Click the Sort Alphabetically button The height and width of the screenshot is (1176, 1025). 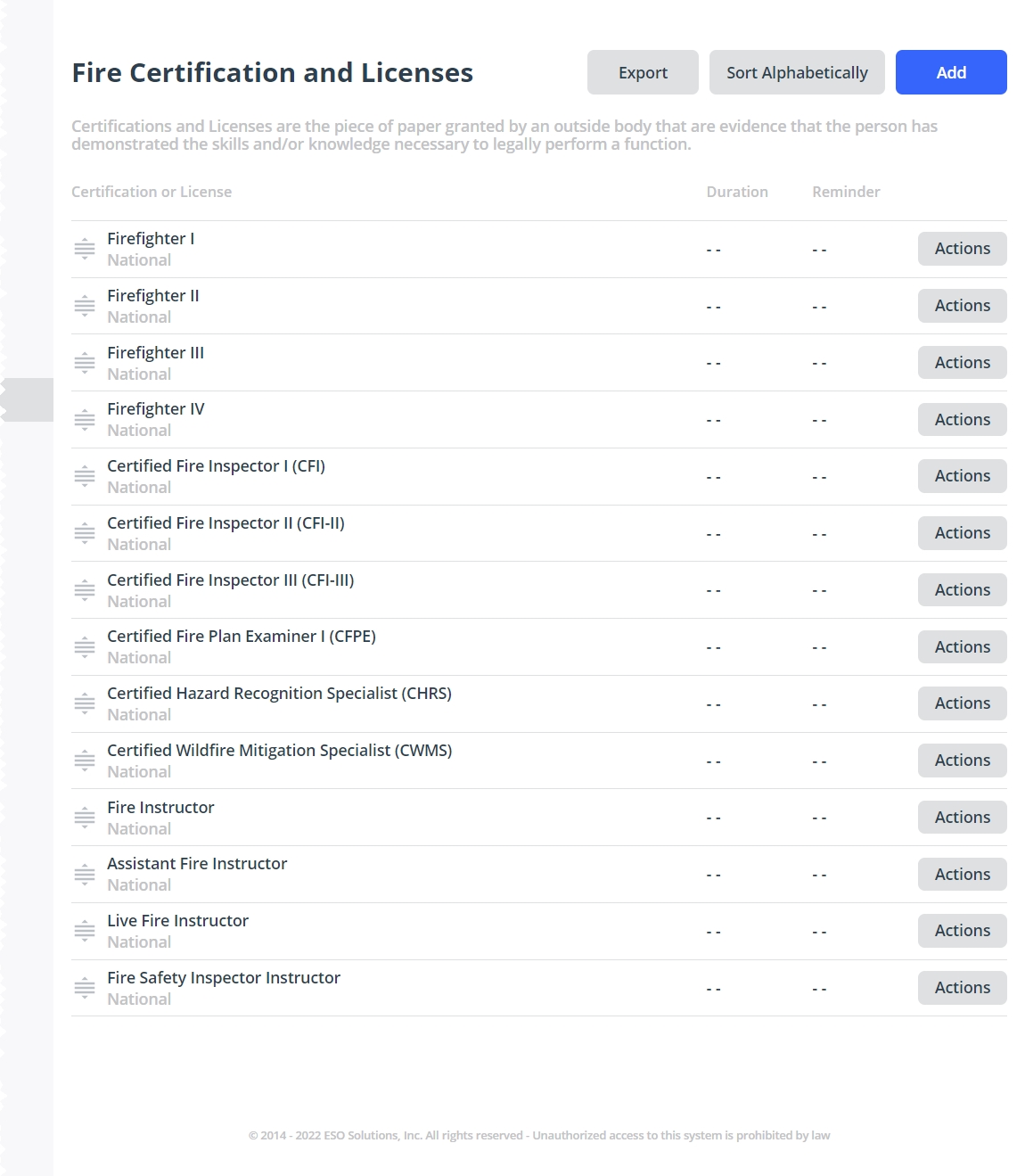click(797, 72)
